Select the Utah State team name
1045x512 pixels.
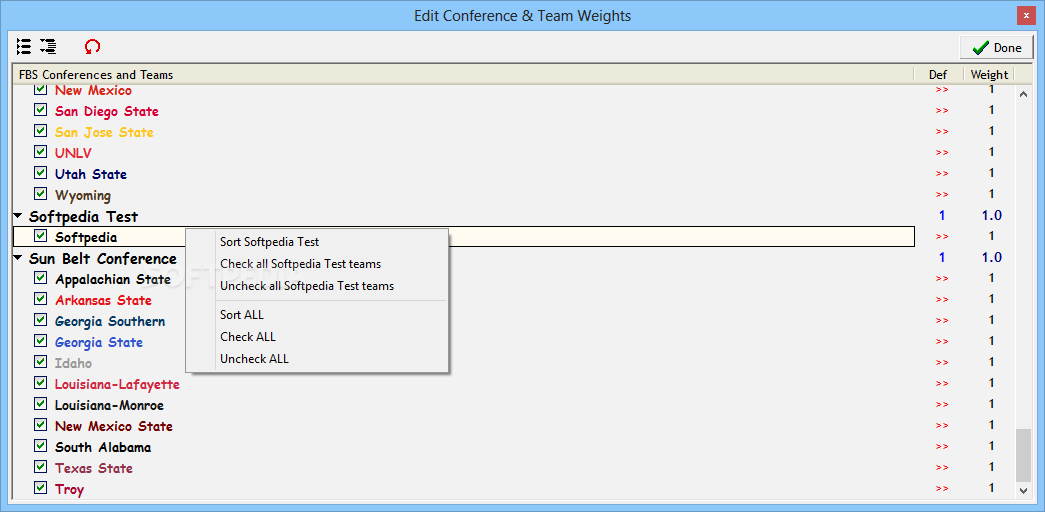[x=91, y=174]
